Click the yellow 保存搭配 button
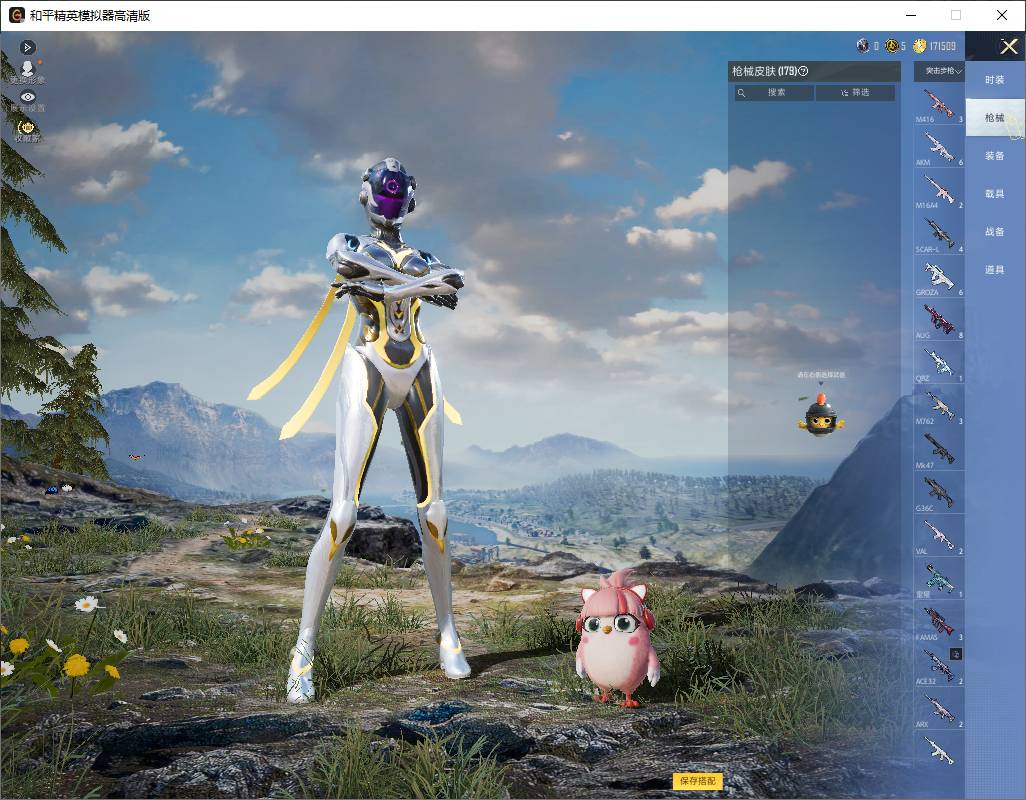1026x800 pixels. coord(698,780)
